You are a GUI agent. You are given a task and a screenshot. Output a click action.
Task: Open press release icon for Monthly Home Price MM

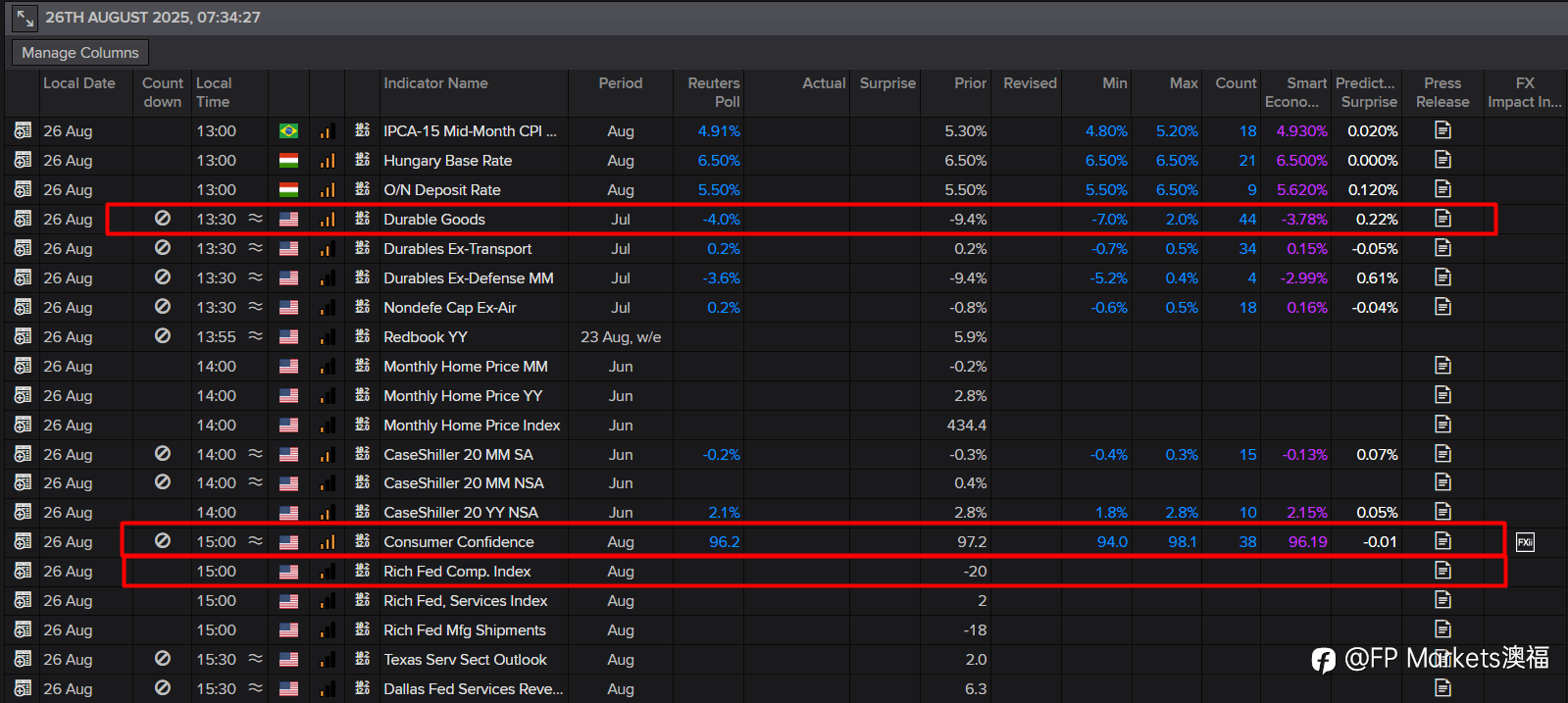point(1442,366)
